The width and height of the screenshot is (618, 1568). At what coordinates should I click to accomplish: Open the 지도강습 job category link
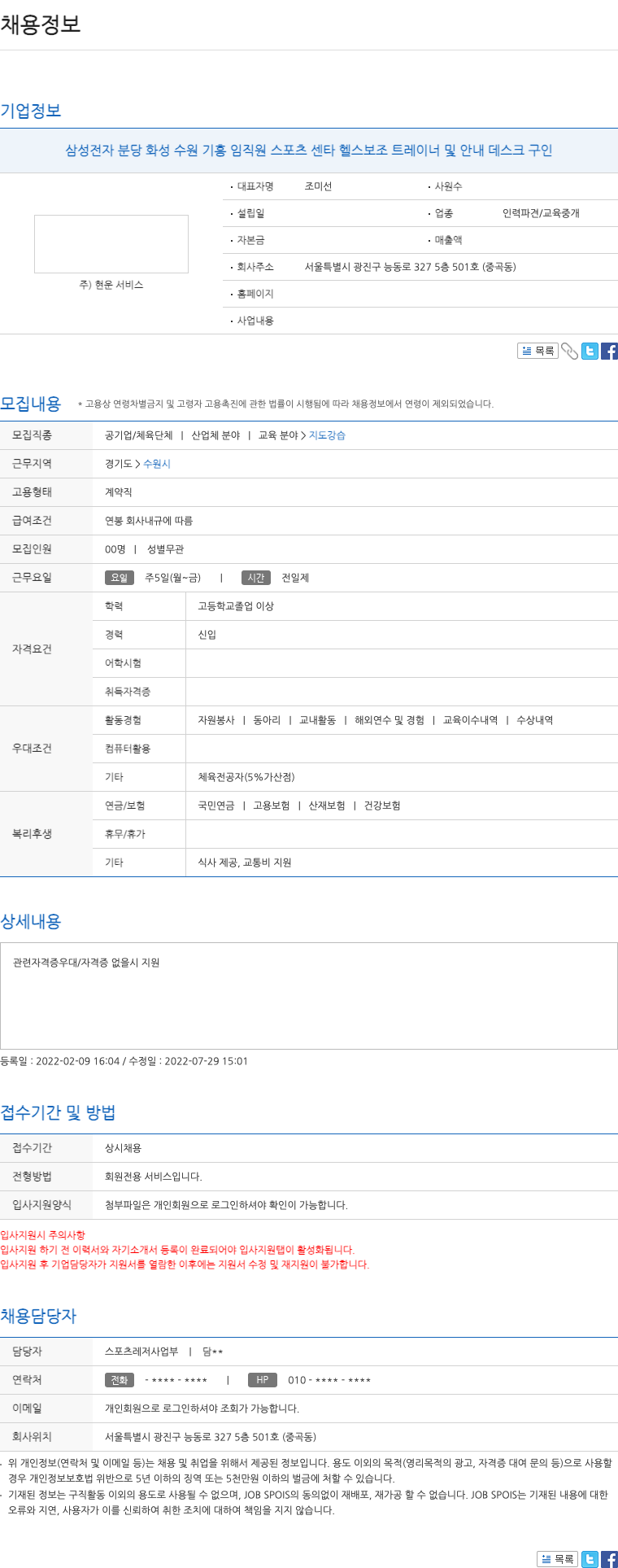pos(327,435)
